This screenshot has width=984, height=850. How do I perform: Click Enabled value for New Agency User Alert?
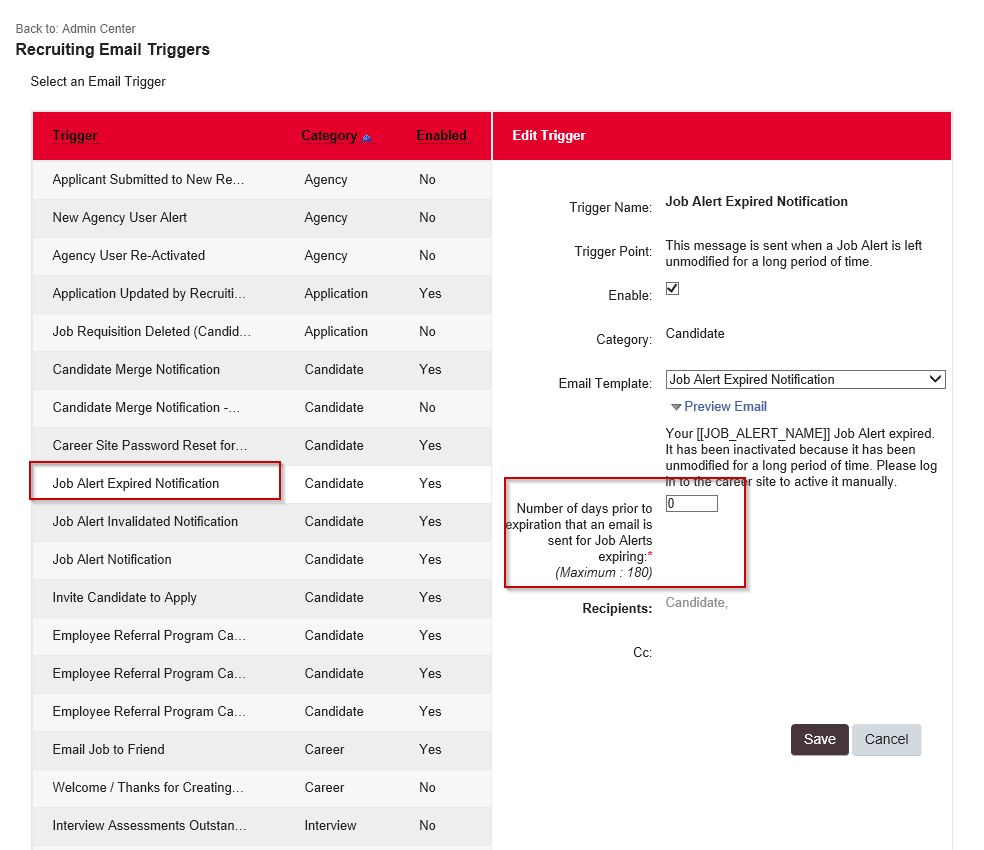(427, 218)
